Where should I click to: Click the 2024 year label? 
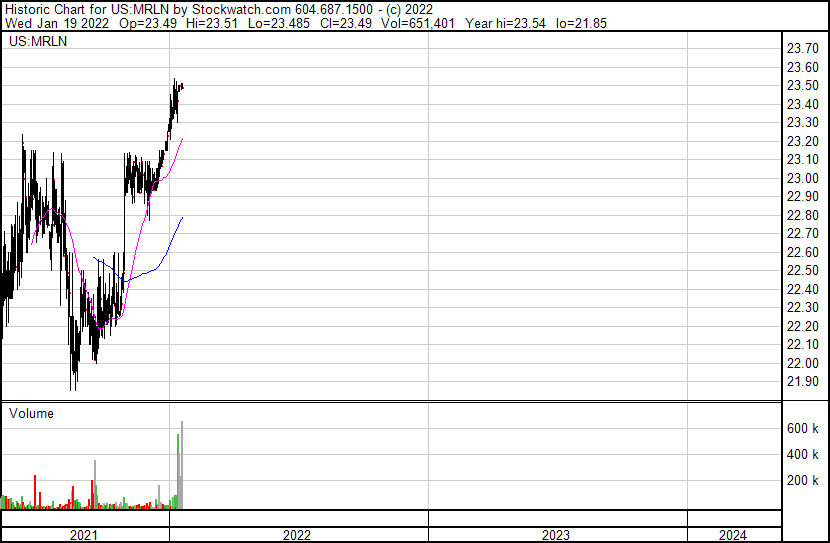click(x=732, y=534)
